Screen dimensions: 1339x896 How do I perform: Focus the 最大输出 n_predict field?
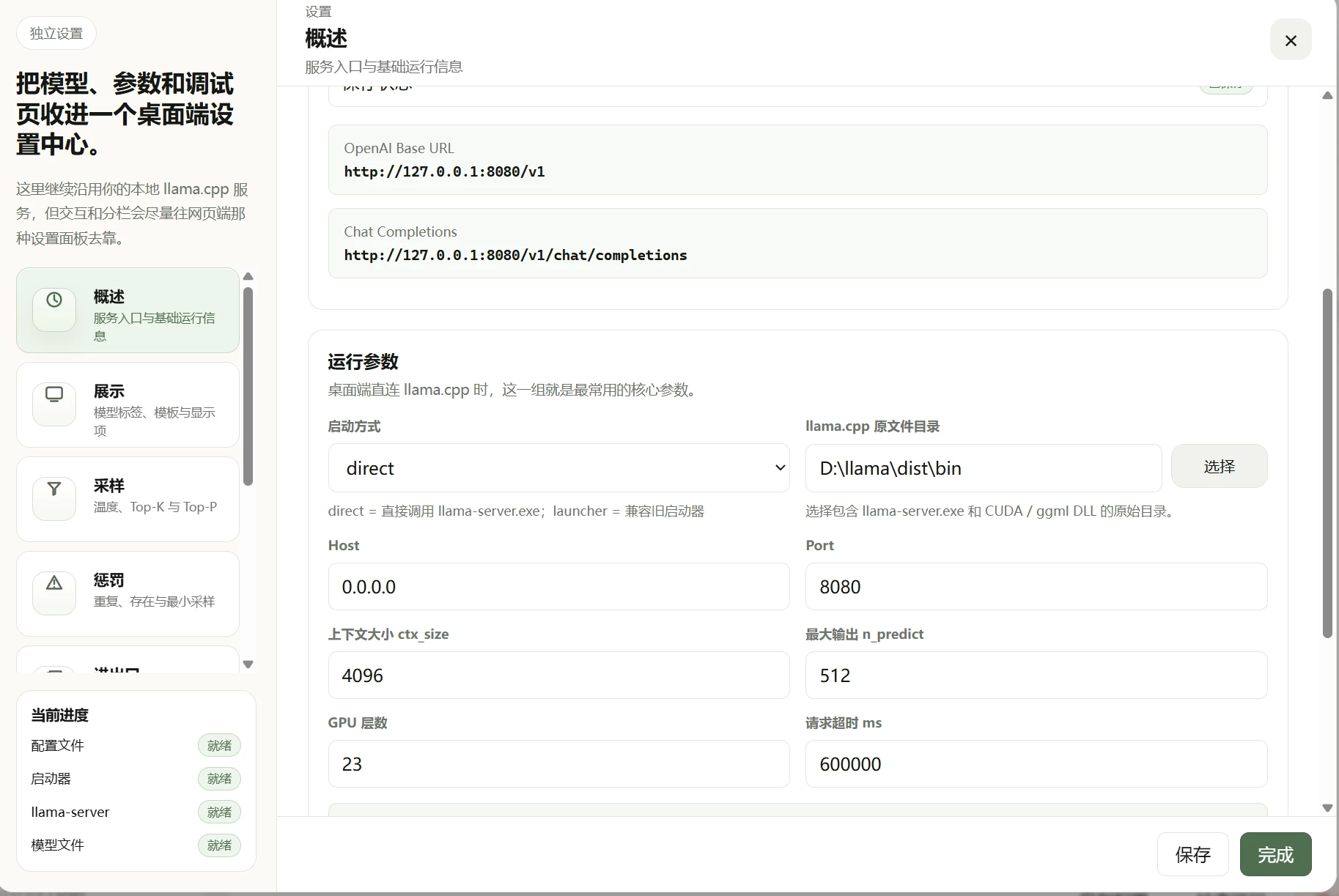(1036, 675)
